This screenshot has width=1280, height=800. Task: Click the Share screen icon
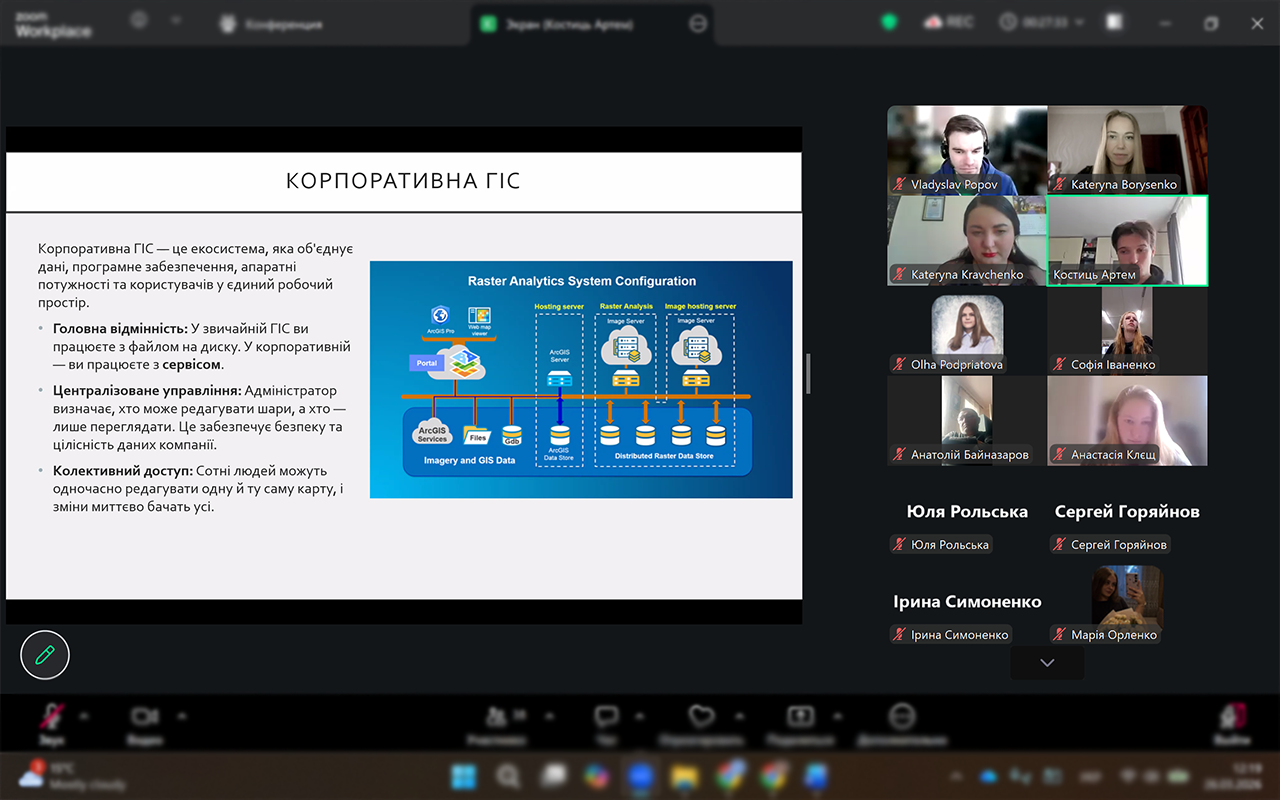pos(800,718)
